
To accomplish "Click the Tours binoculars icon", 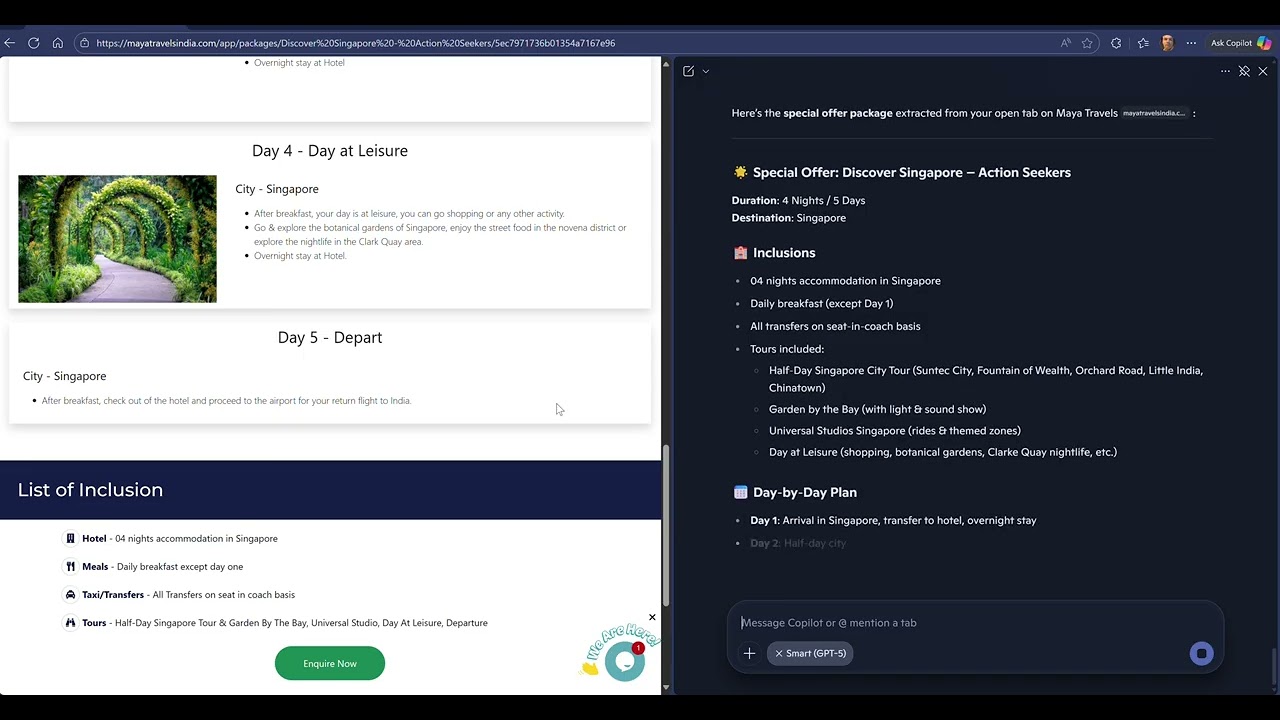I will coord(70,622).
